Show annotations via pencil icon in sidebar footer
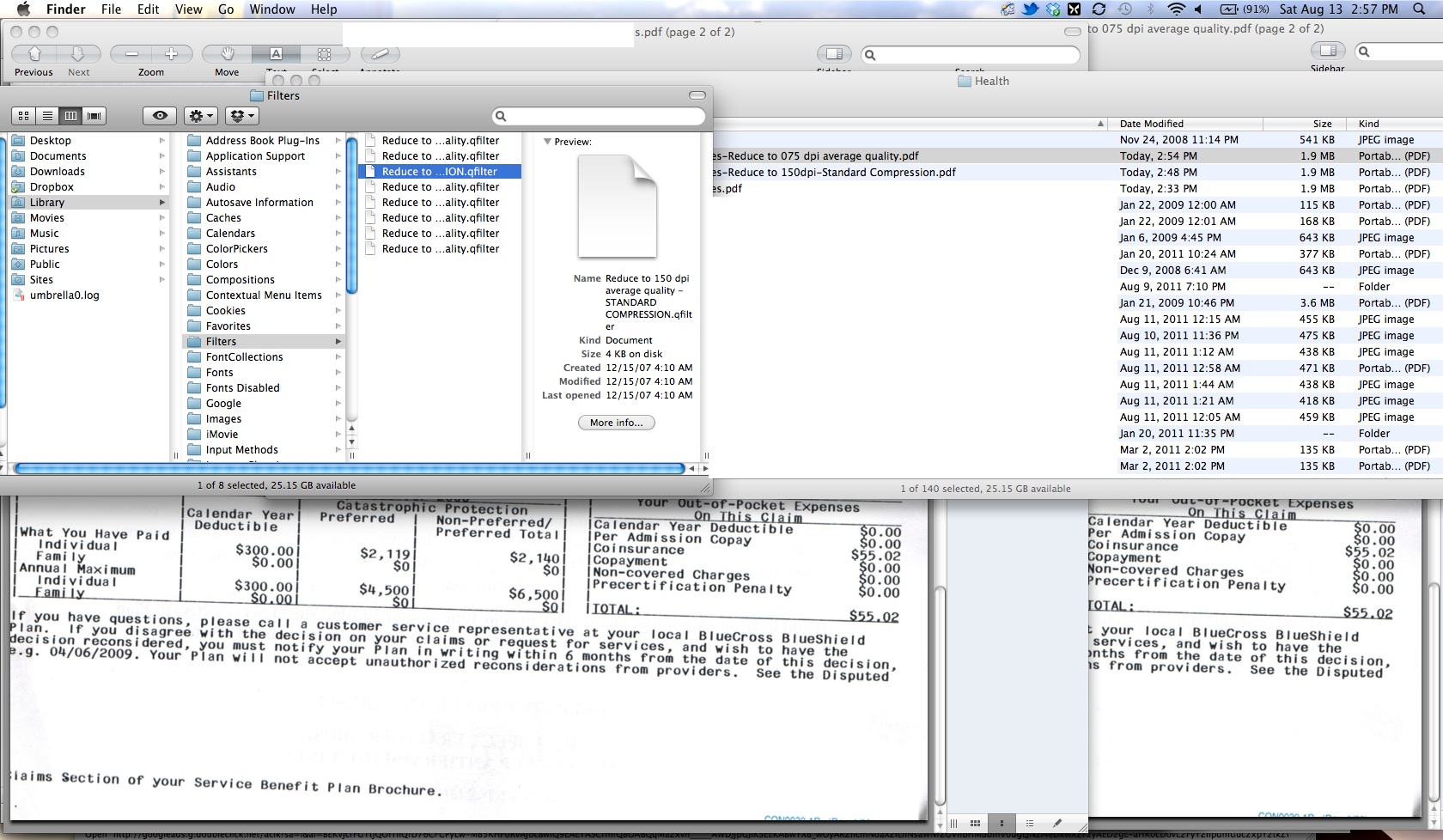 [1057, 824]
